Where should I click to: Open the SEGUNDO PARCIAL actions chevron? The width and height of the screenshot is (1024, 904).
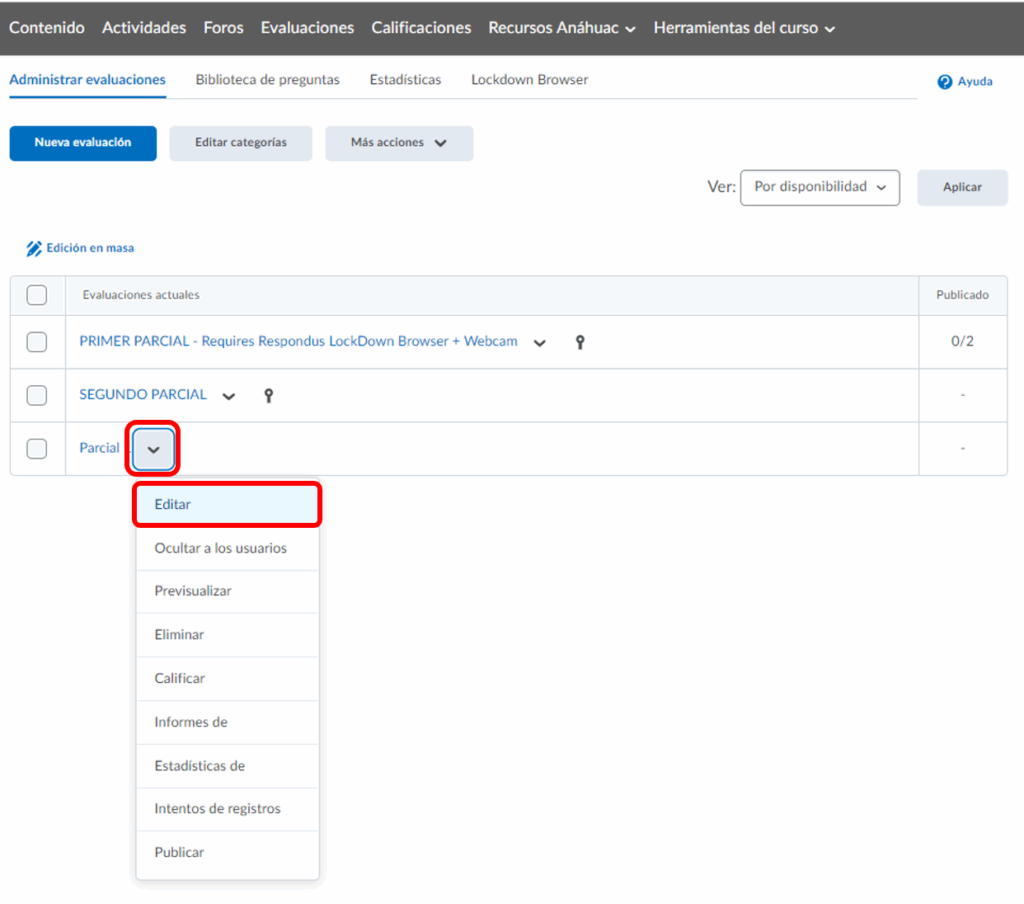click(229, 396)
